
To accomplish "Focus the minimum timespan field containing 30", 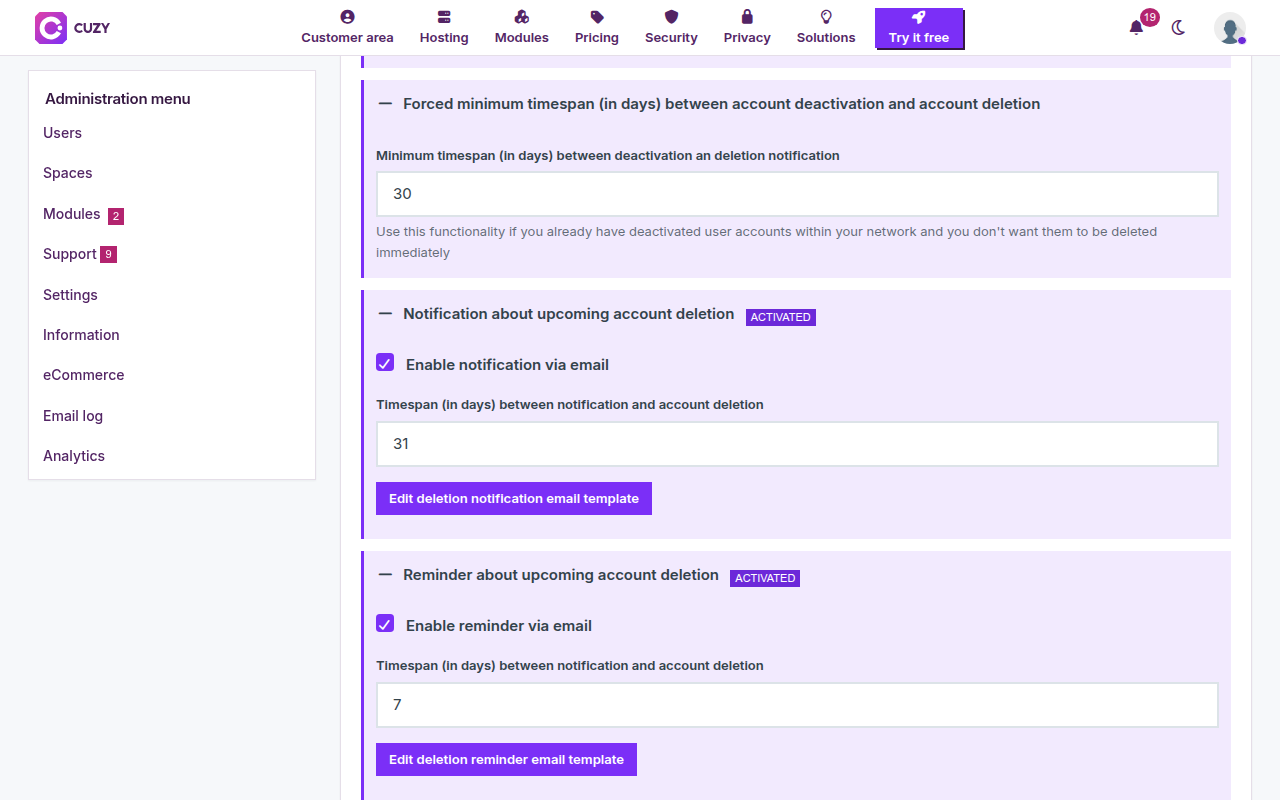I will tap(797, 194).
